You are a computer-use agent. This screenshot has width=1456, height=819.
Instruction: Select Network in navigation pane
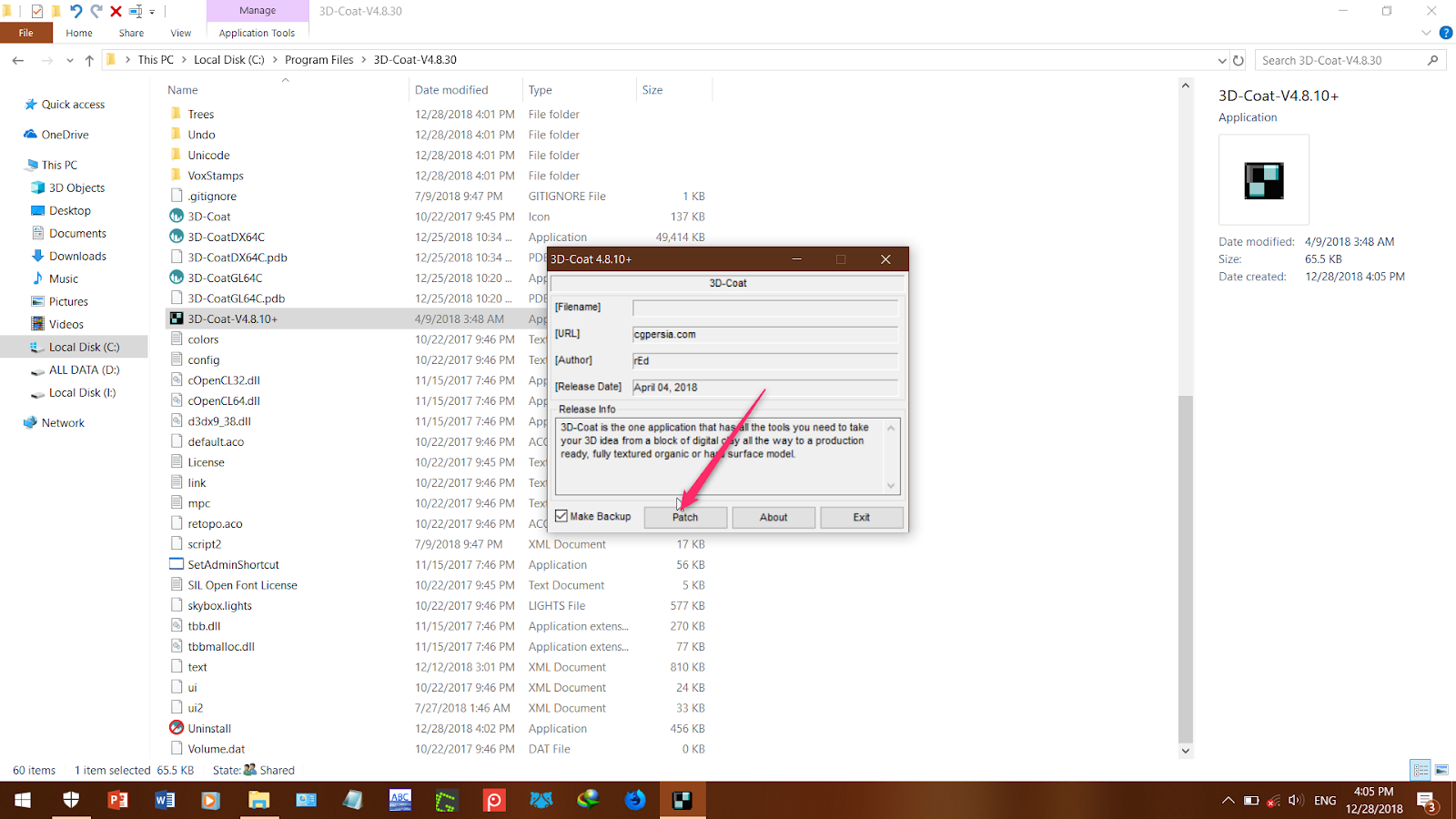(63, 422)
